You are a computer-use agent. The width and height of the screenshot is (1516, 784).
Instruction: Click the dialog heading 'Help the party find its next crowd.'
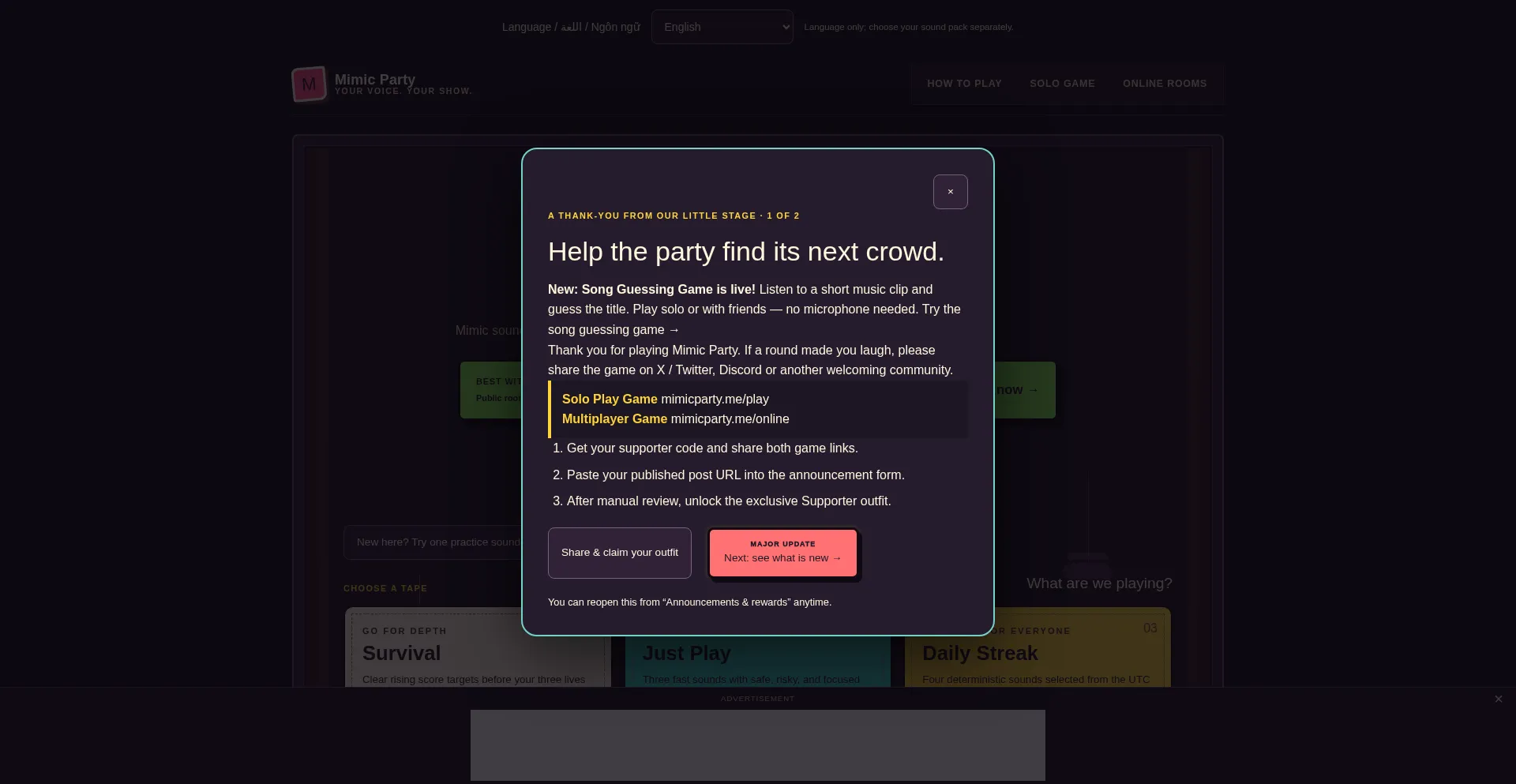(x=746, y=252)
